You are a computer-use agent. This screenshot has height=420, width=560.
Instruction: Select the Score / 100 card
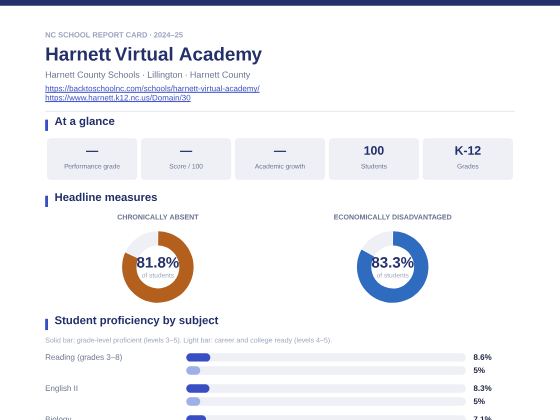point(186,159)
